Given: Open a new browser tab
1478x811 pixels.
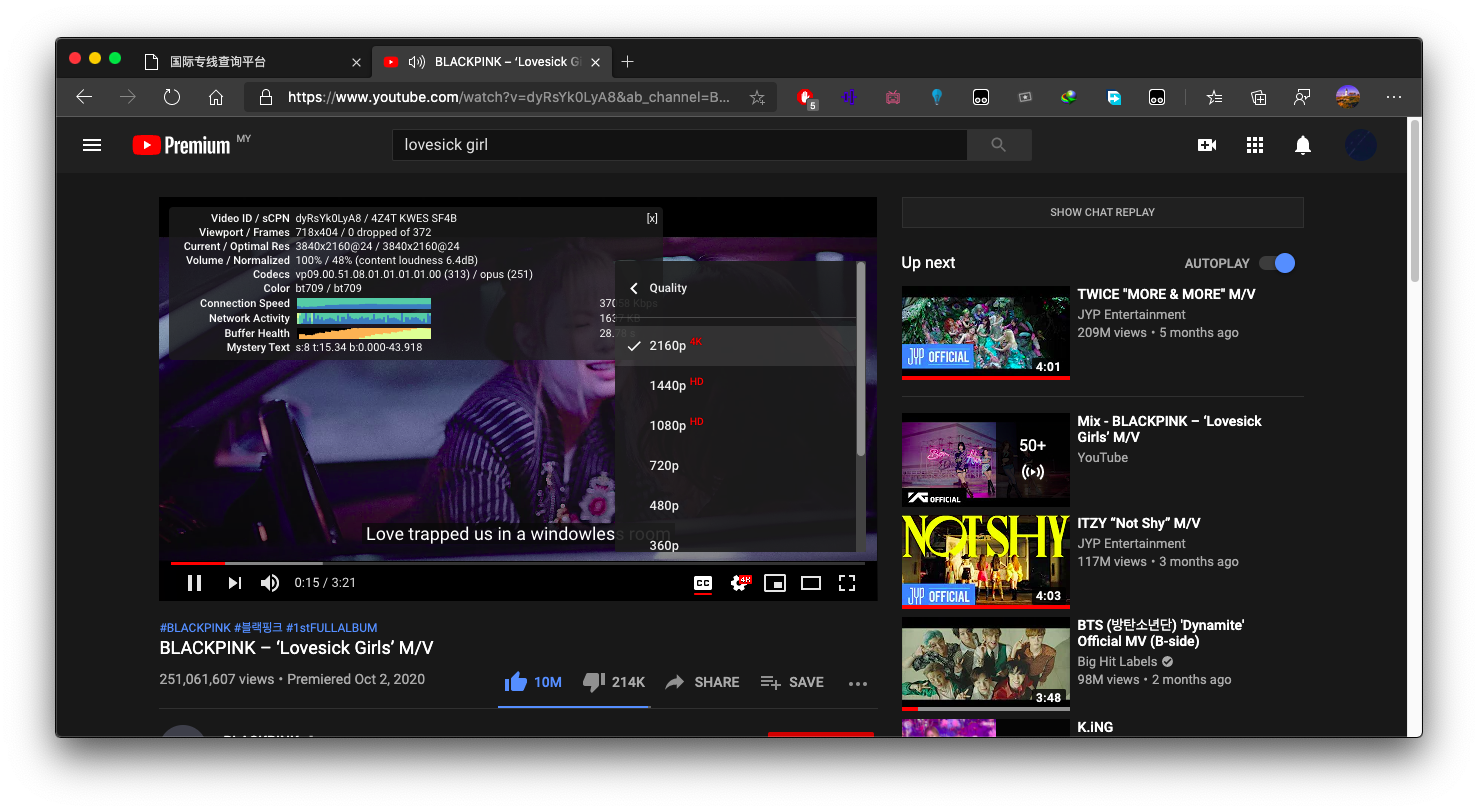Looking at the screenshot, I should click(627, 62).
